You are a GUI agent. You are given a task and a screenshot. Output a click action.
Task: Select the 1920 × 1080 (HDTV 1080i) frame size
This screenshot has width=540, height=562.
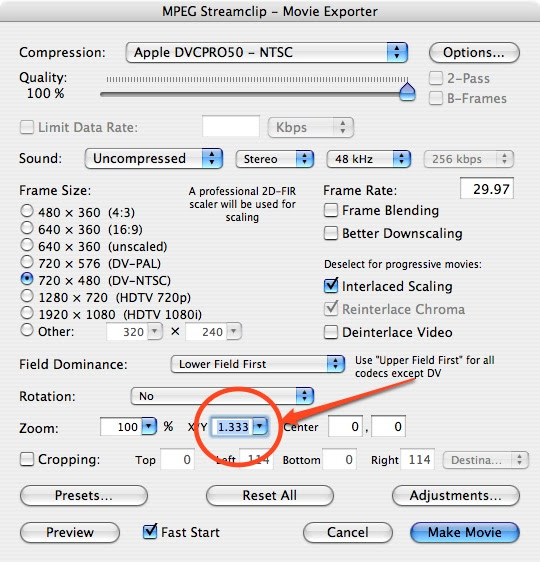point(27,313)
